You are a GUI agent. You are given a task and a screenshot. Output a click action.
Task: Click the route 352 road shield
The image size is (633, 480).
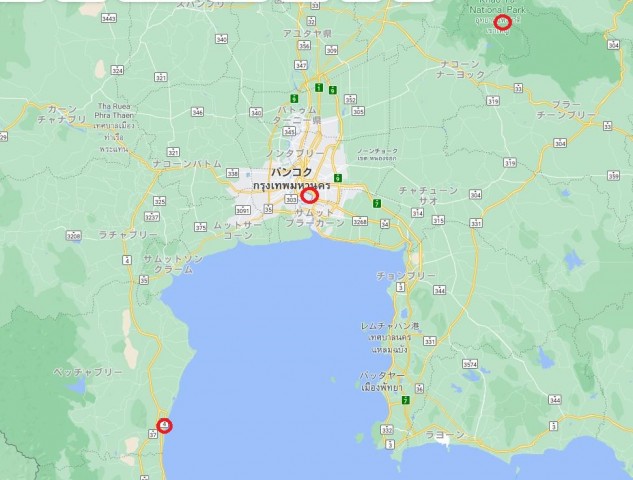click(350, 99)
